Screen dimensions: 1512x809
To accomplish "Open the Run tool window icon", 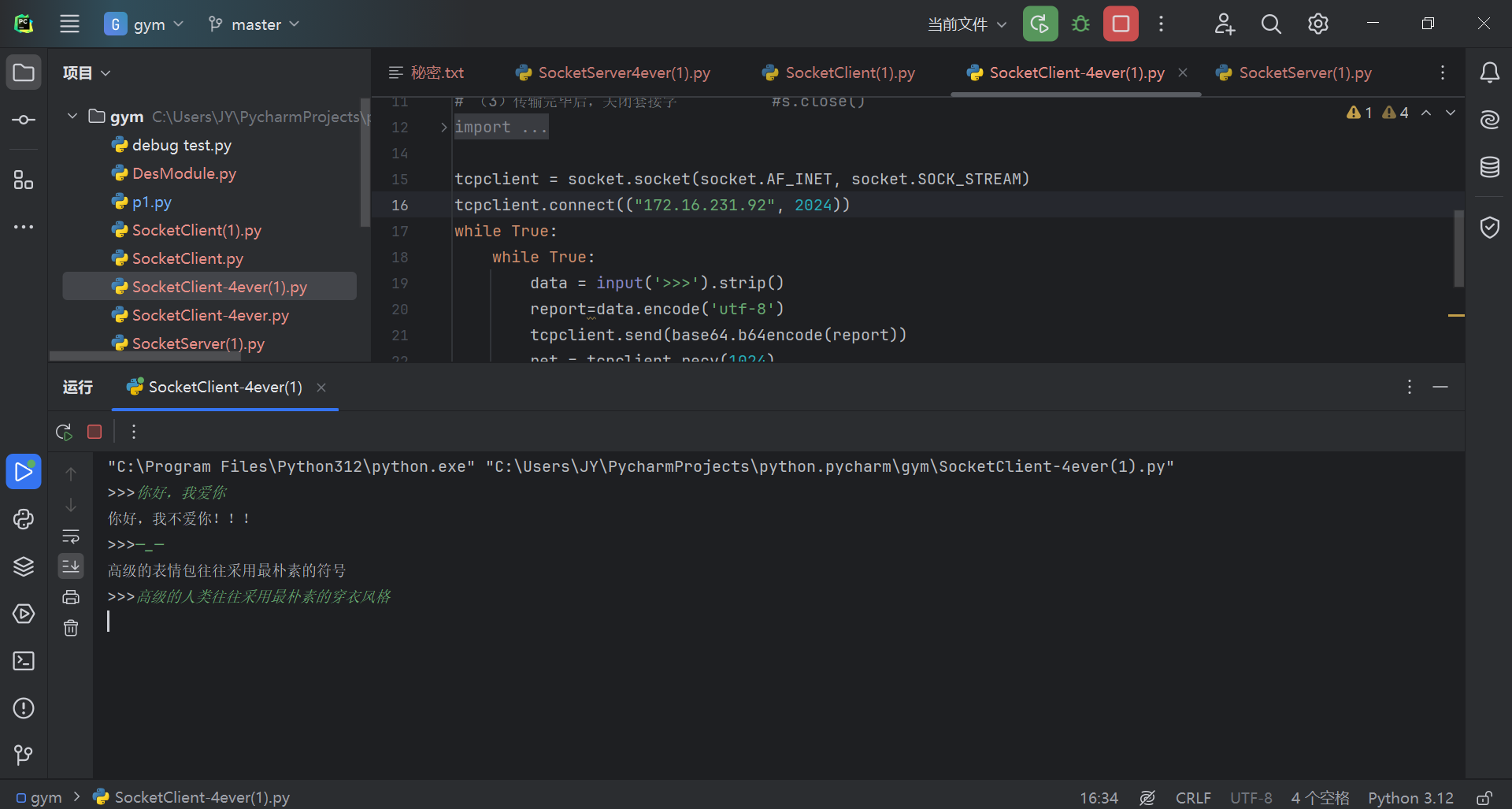I will [24, 471].
